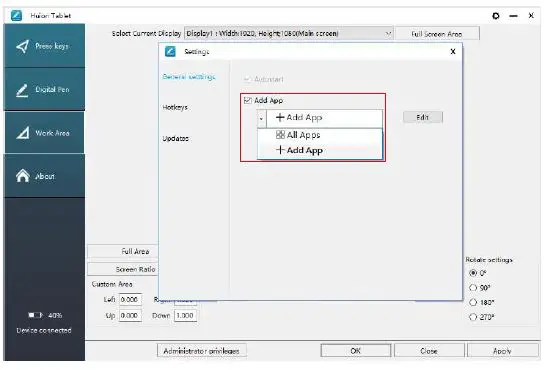
Task: Click the Screen Ratio button
Action: 123,269
